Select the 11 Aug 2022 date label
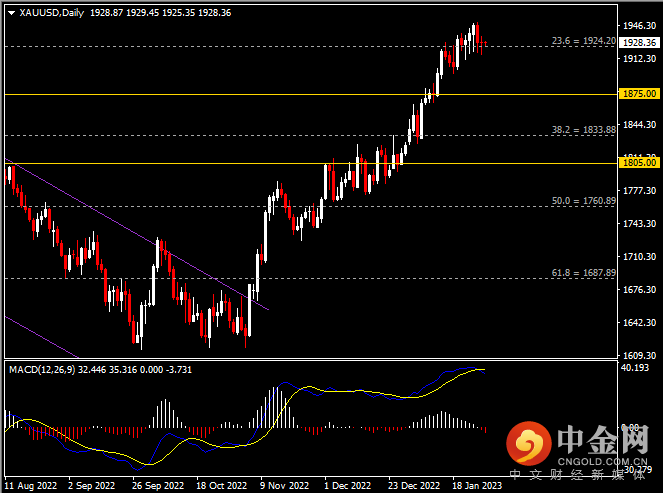Image resolution: width=663 pixels, height=493 pixels. tap(30, 485)
